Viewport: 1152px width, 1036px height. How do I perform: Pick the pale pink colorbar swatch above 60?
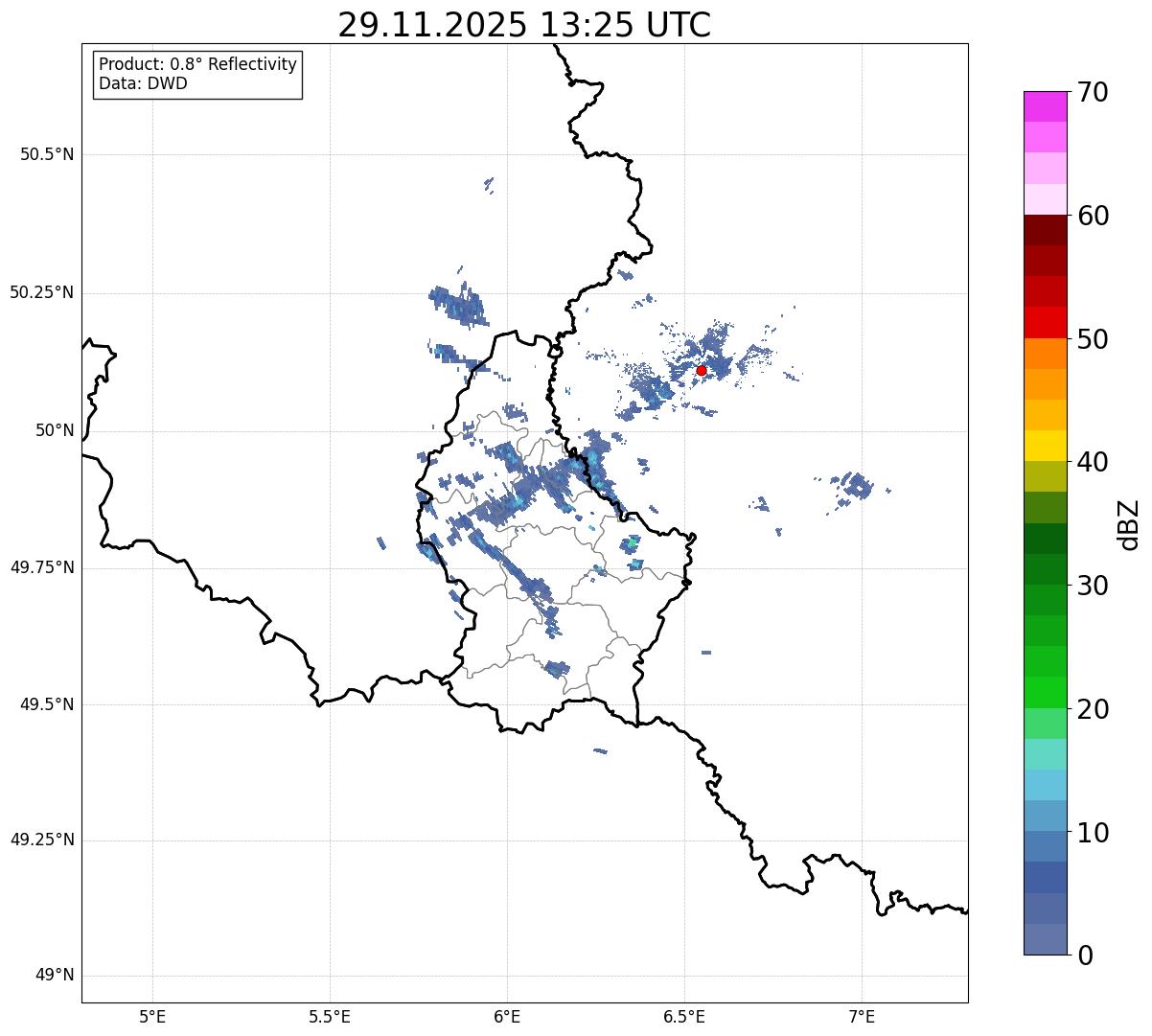click(x=1045, y=199)
